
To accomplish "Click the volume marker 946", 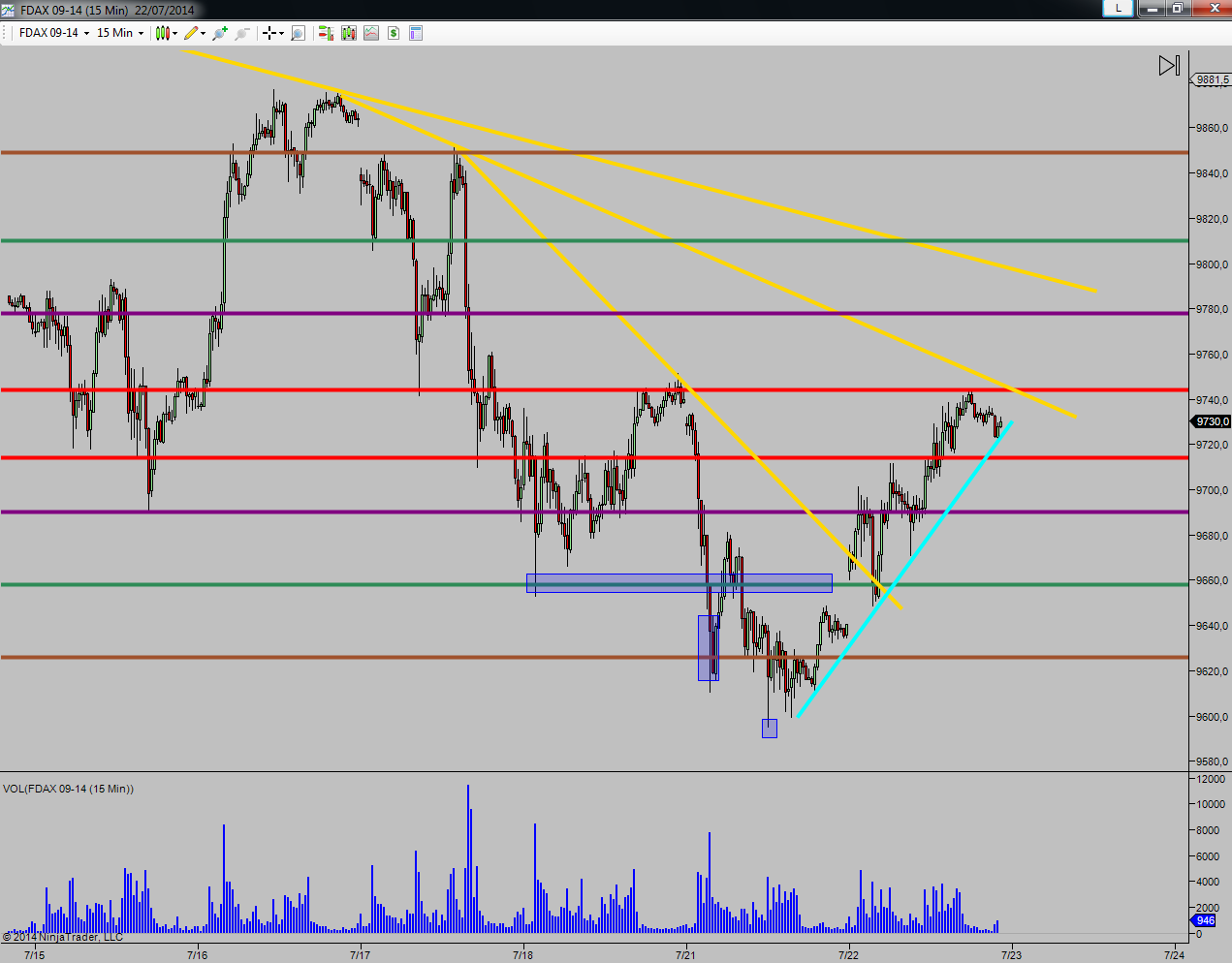I will 1203,920.
